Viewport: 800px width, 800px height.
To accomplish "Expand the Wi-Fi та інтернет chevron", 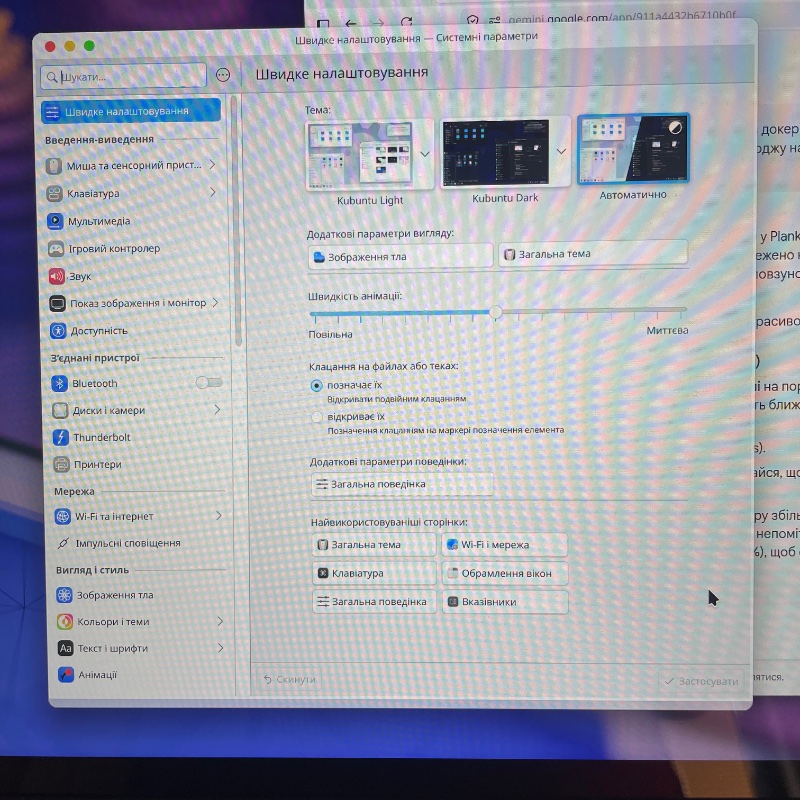I will tap(219, 516).
